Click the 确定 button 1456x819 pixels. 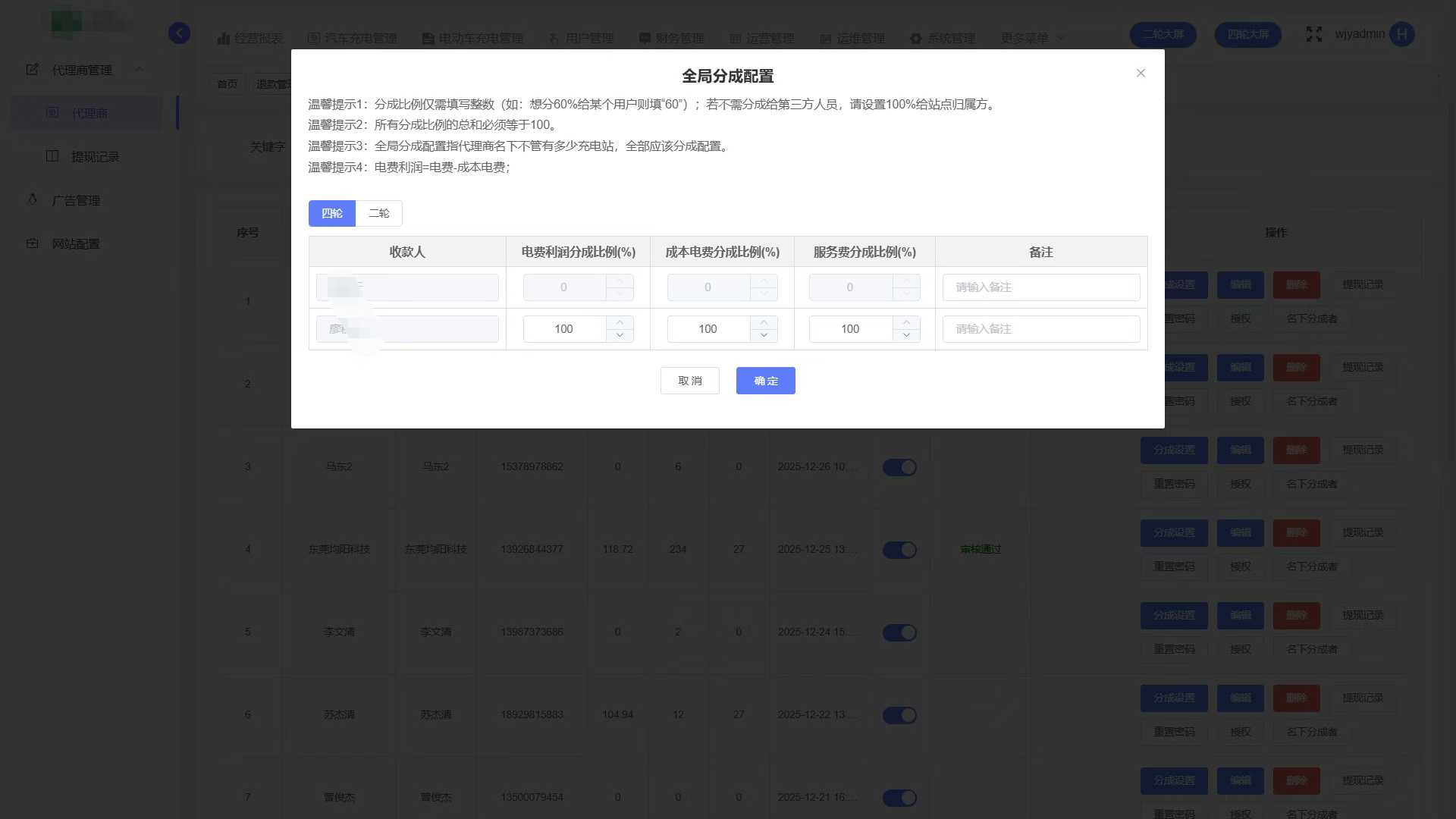[x=765, y=381]
